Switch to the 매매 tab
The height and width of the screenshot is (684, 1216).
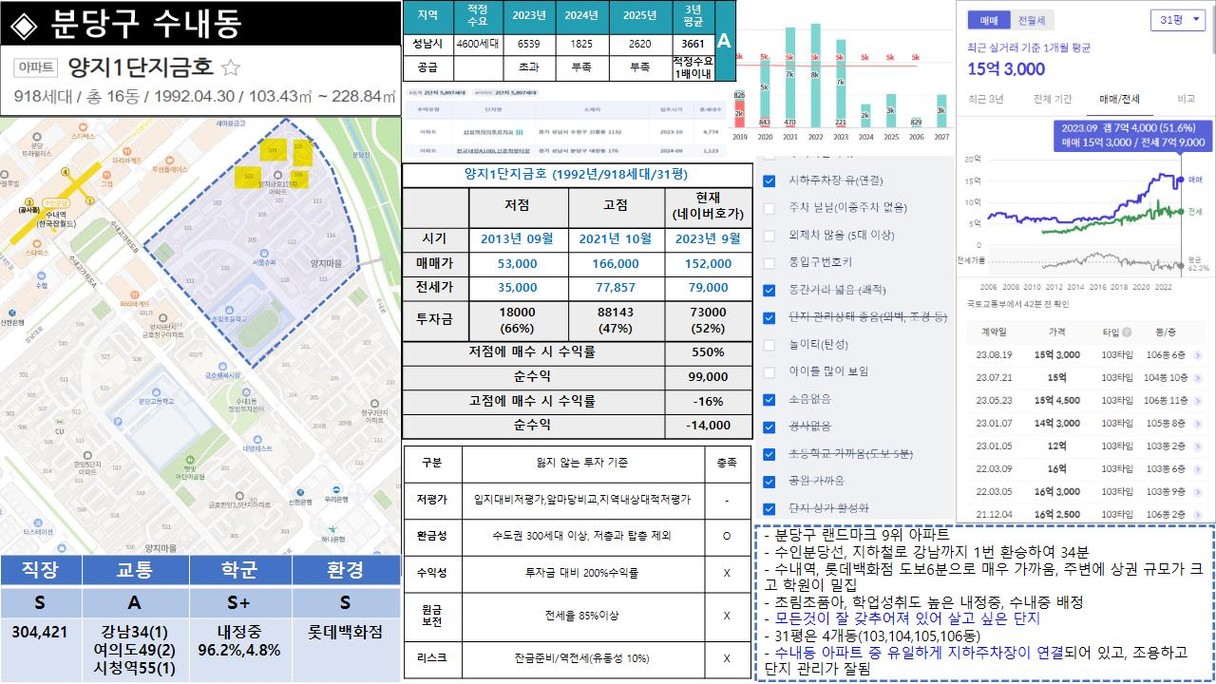pos(989,20)
